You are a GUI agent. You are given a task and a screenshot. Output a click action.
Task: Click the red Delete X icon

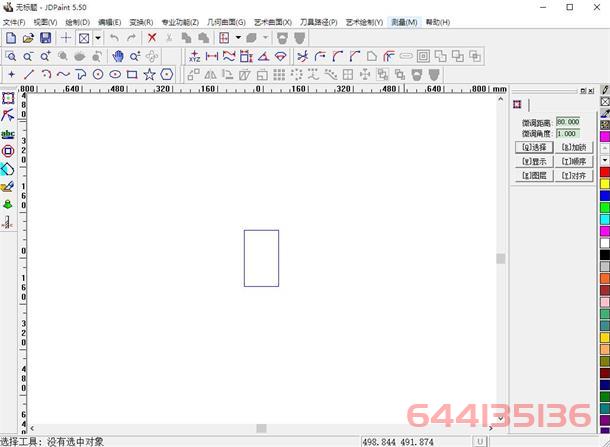(x=152, y=38)
